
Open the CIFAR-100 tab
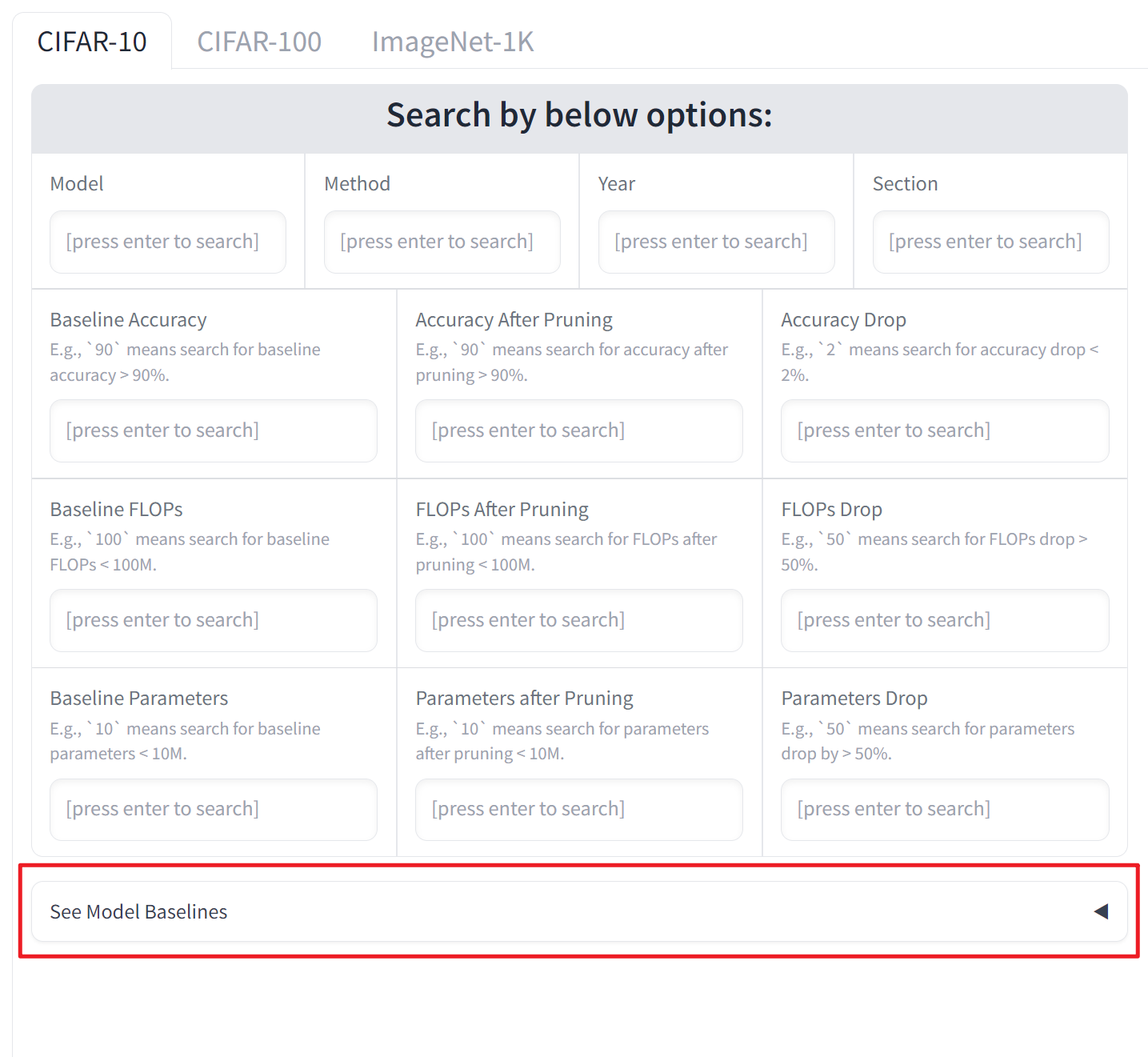pos(259,42)
